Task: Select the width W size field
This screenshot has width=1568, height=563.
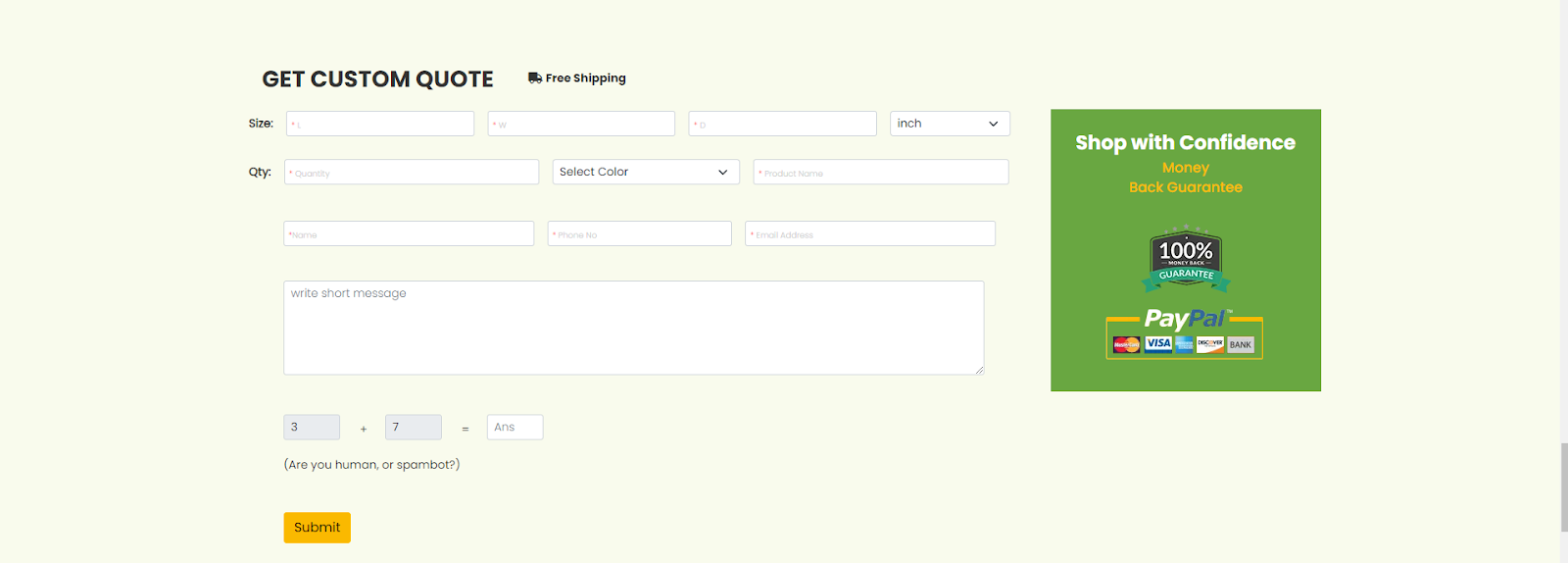Action: pyautogui.click(x=581, y=124)
